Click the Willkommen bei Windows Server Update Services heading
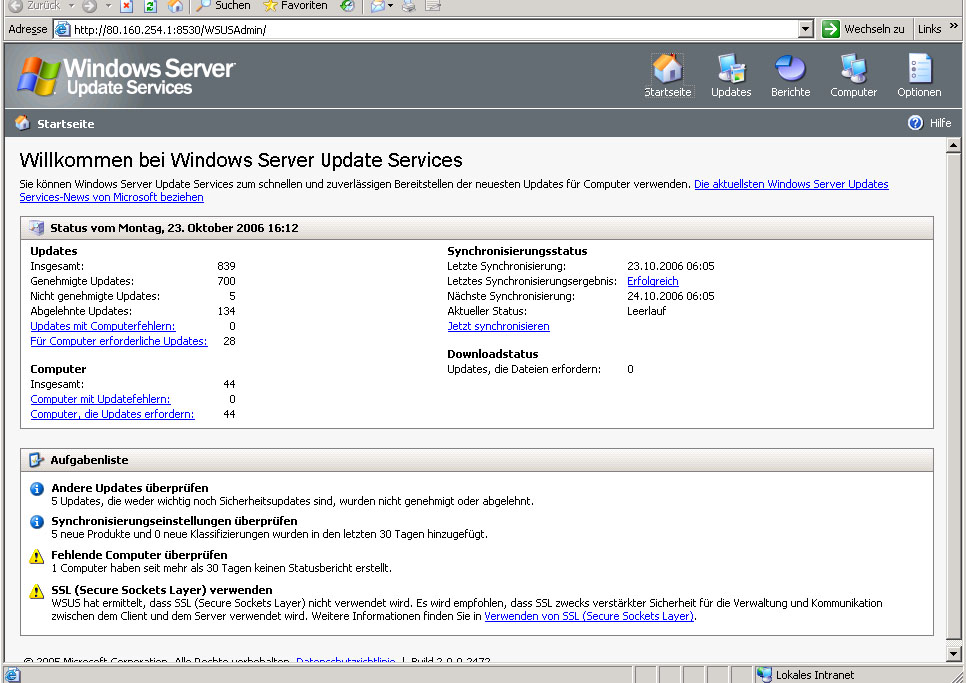 pos(241,160)
